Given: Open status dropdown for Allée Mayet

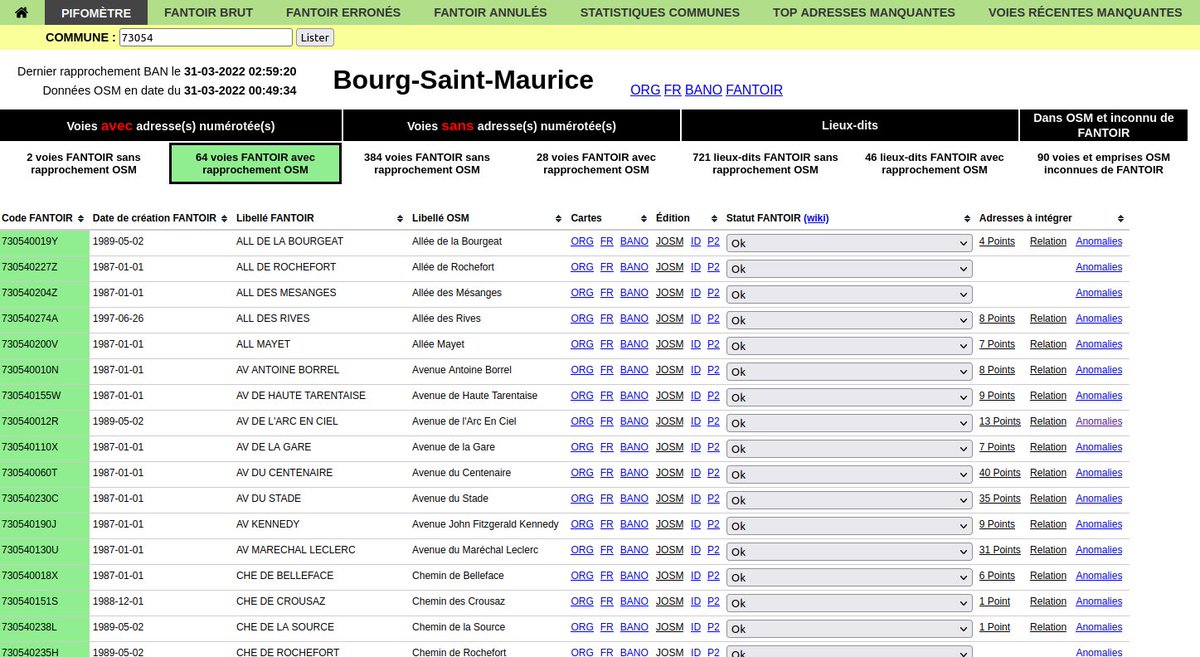Looking at the screenshot, I should pos(849,346).
